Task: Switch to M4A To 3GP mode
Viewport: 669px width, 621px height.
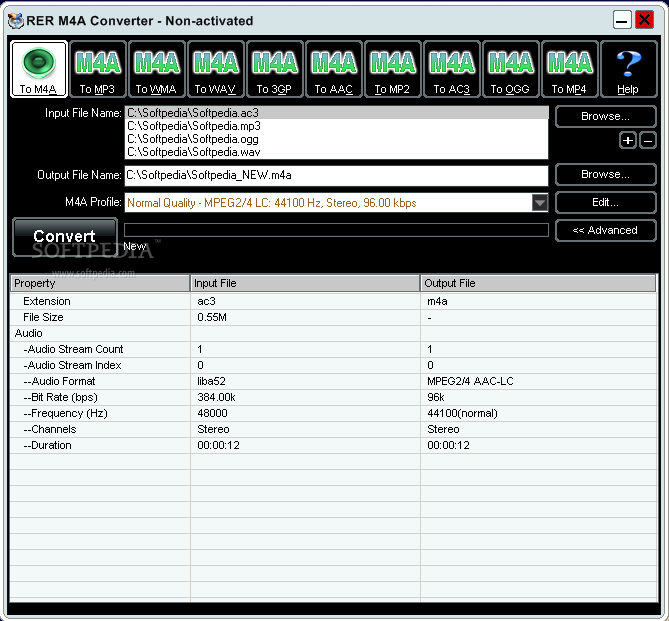Action: click(x=275, y=69)
